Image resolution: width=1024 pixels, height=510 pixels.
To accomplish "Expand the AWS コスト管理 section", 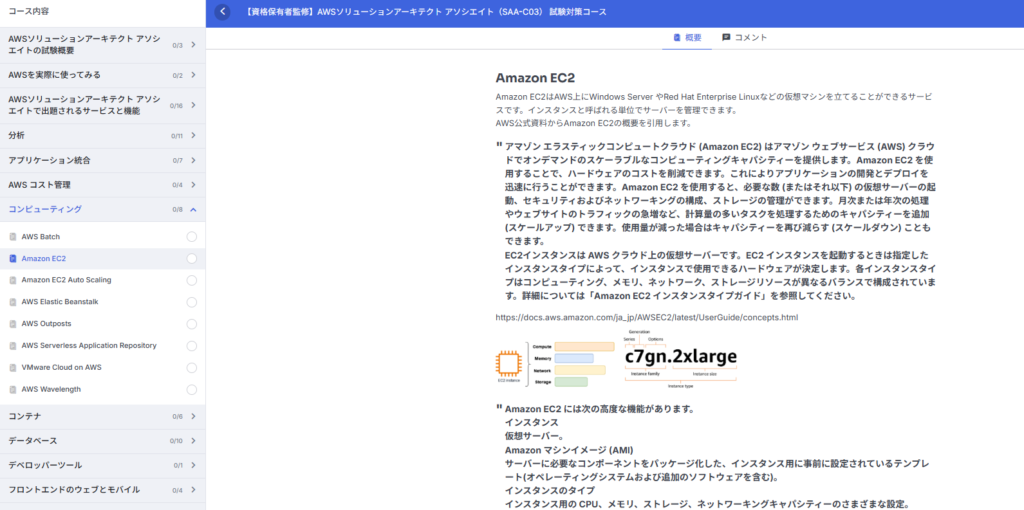I will click(192, 185).
